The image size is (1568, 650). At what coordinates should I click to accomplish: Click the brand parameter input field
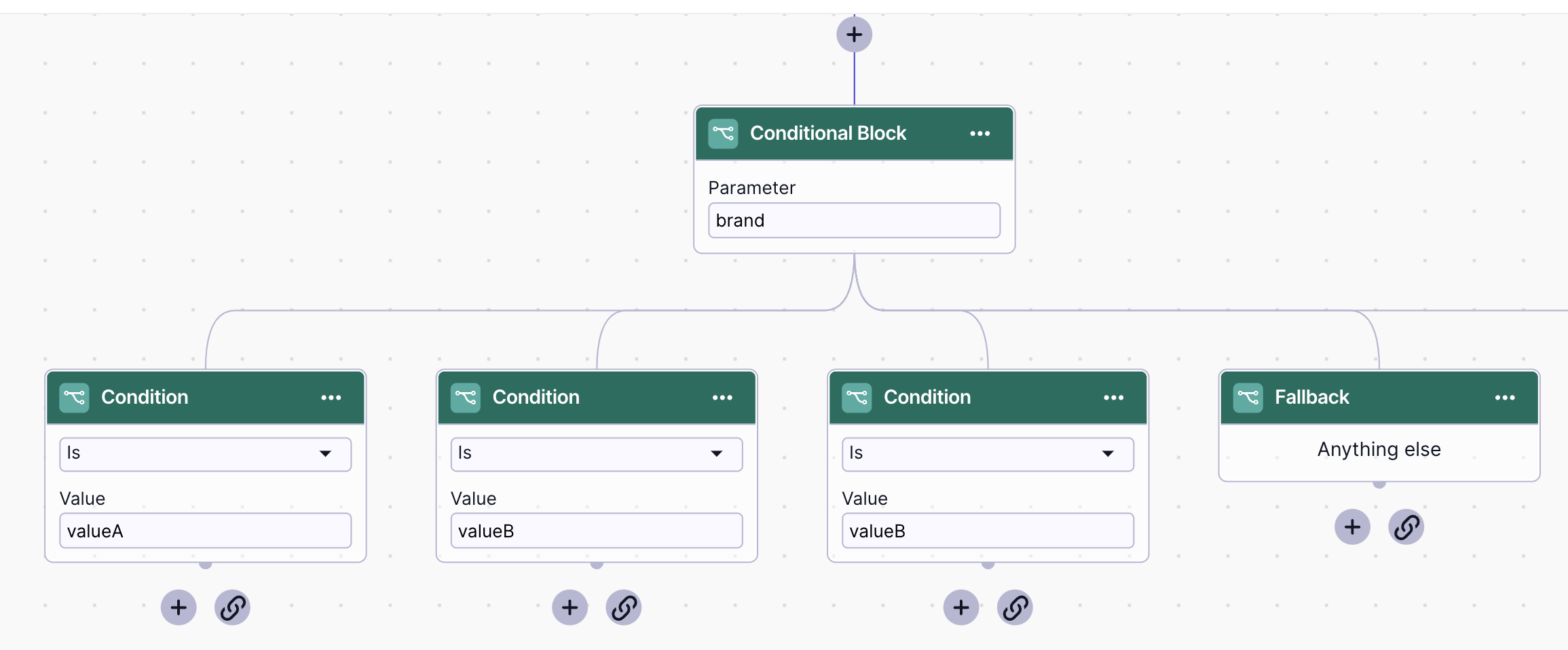pos(854,221)
